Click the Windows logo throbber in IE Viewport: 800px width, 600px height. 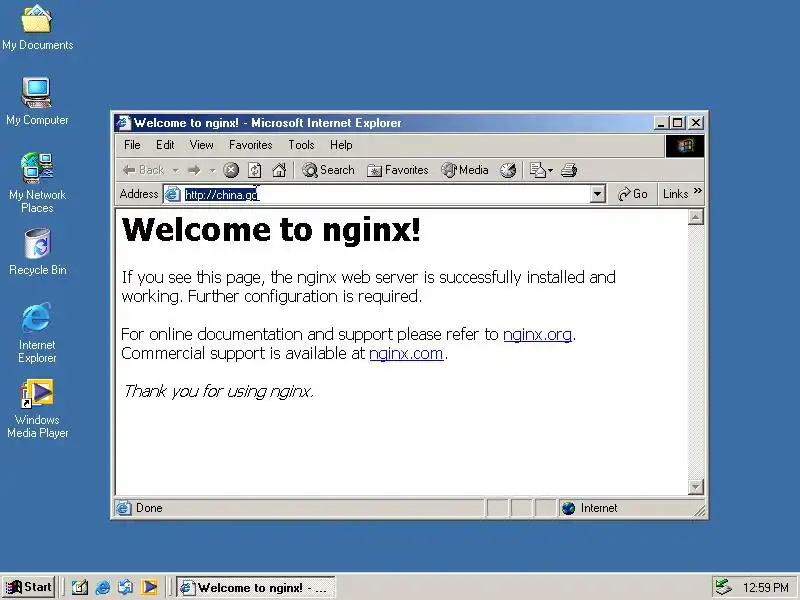(685, 146)
